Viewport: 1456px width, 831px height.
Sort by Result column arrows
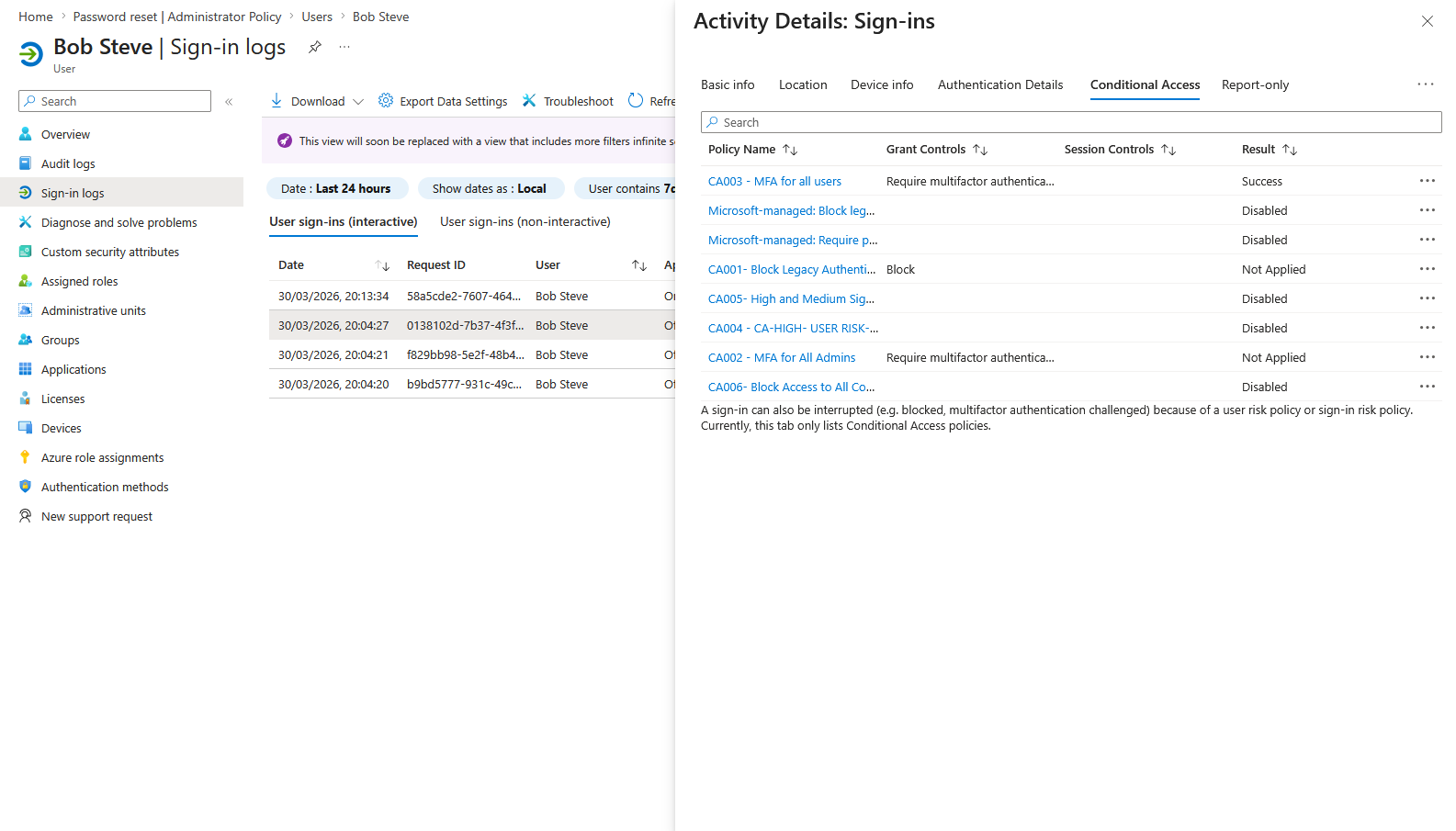point(1290,150)
